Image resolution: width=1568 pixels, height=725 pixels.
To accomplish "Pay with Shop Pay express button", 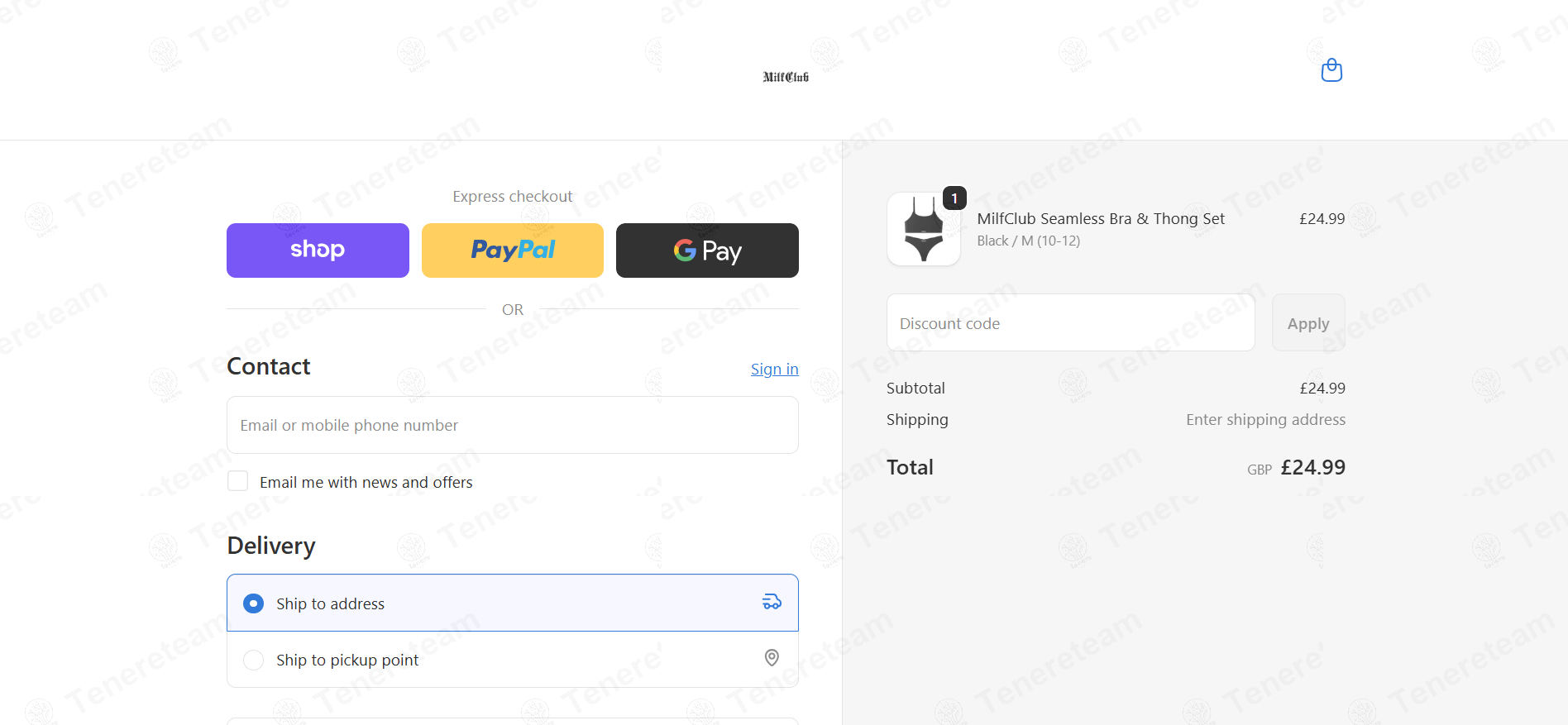I will pyautogui.click(x=318, y=250).
